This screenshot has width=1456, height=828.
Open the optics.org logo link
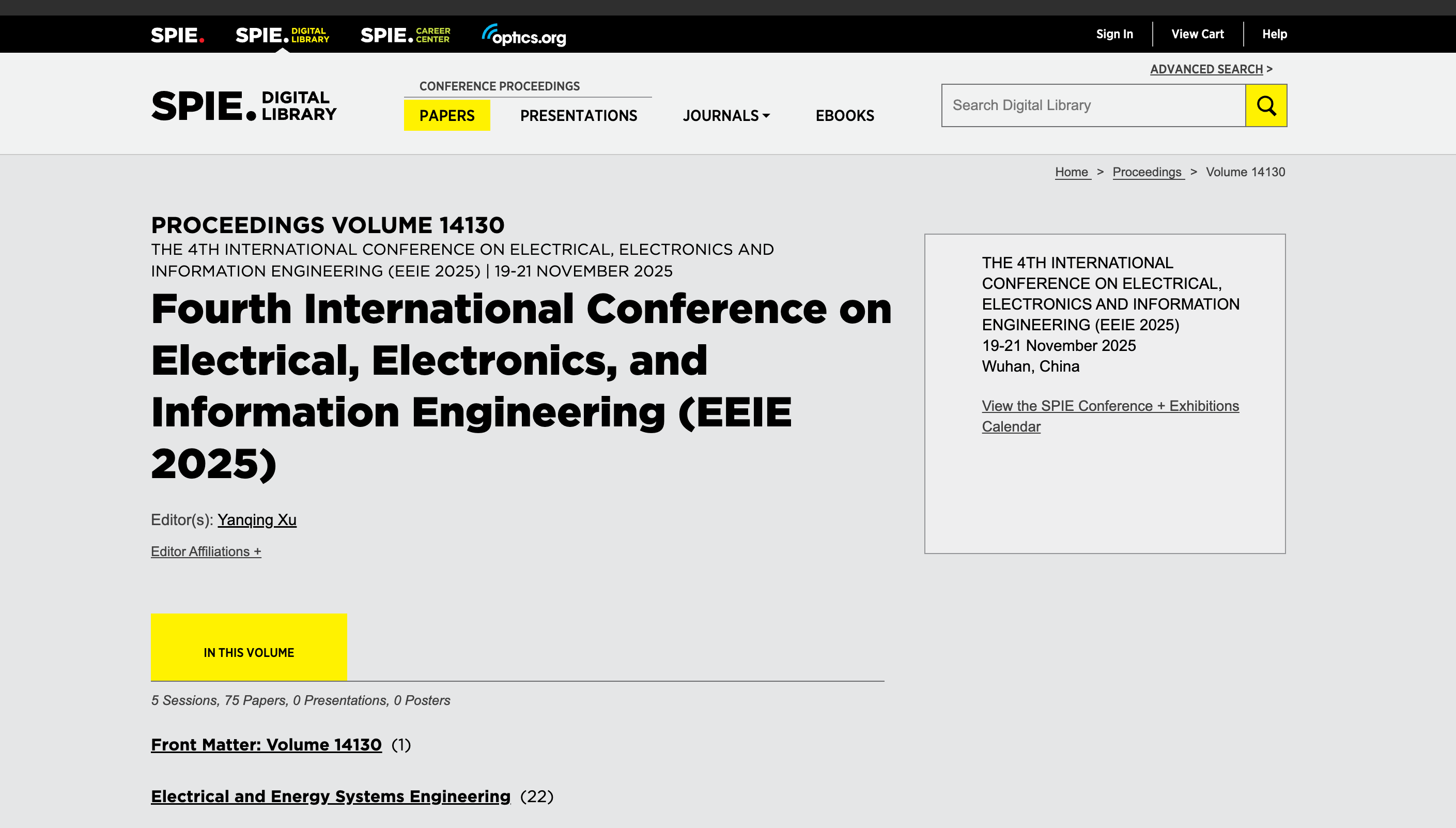click(x=524, y=35)
